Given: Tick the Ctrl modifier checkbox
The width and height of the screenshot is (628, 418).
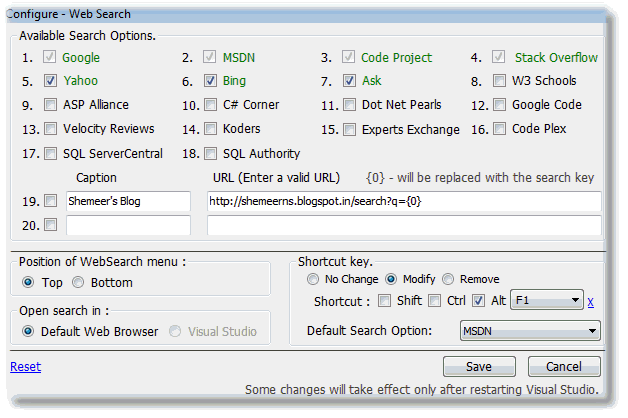Looking at the screenshot, I should (x=435, y=300).
